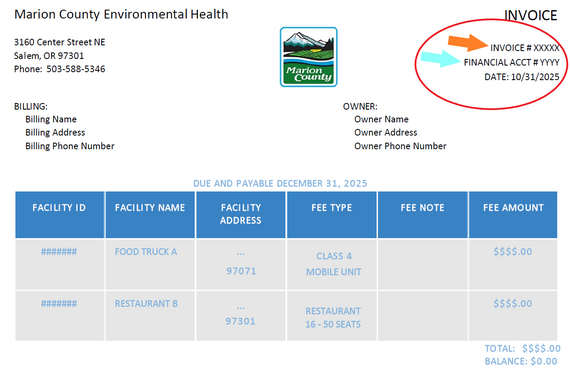
Task: Click the 'FINANCIAL ACCT # YYYY' text
Action: point(511,63)
